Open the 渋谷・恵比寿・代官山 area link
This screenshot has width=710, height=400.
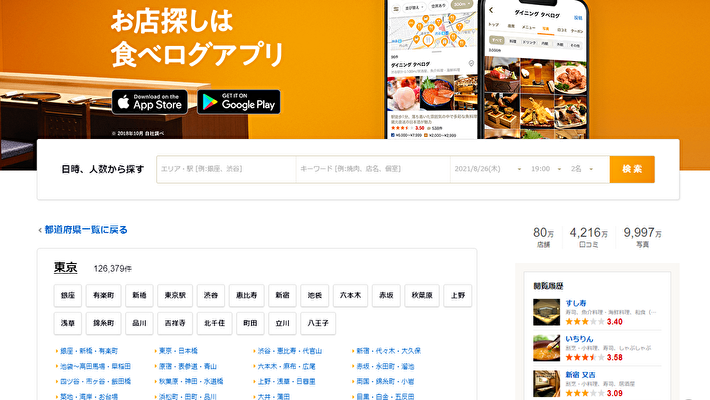[x=290, y=351]
